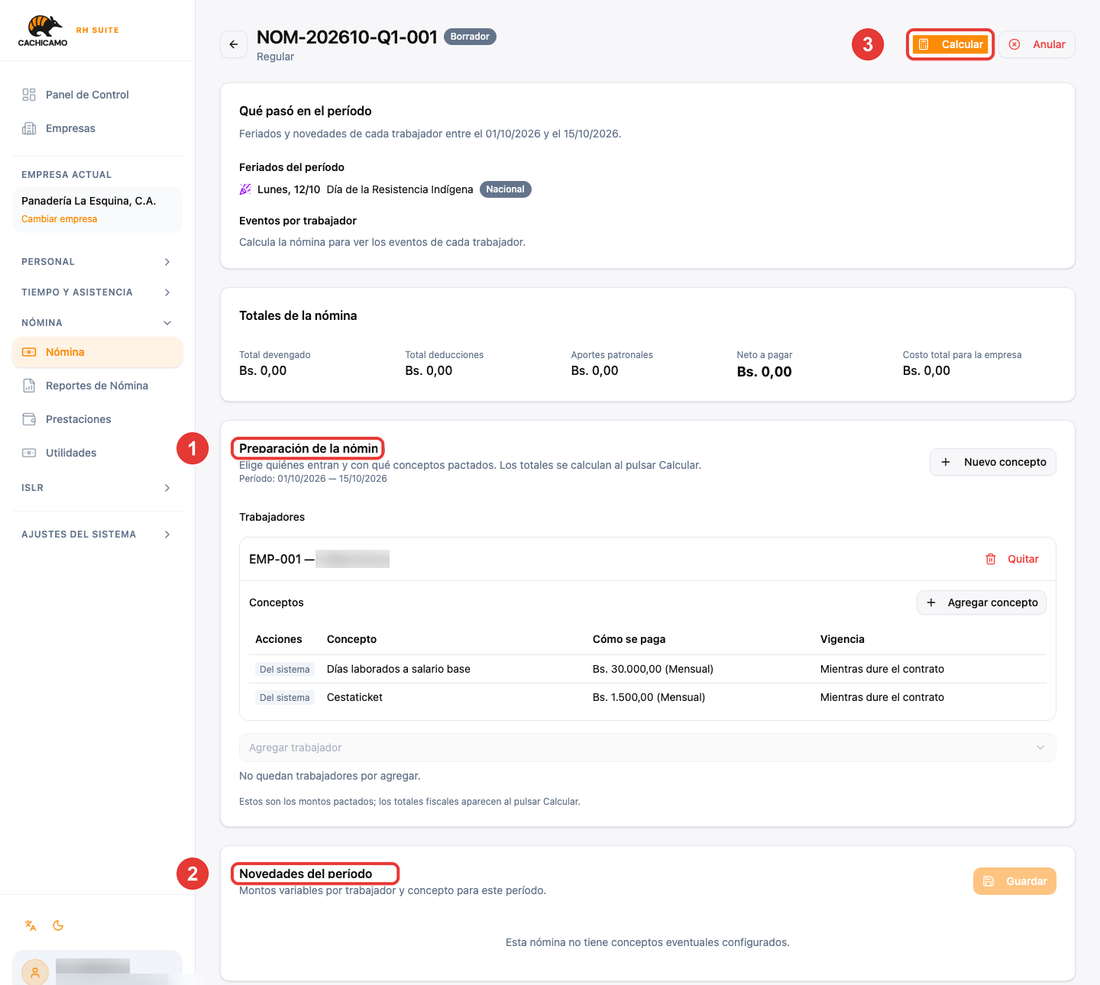
Task: Go back with the left arrow button
Action: [234, 44]
